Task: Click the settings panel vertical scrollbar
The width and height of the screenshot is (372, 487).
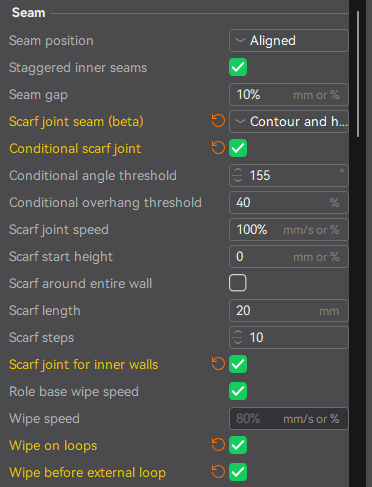Action: pos(358,74)
